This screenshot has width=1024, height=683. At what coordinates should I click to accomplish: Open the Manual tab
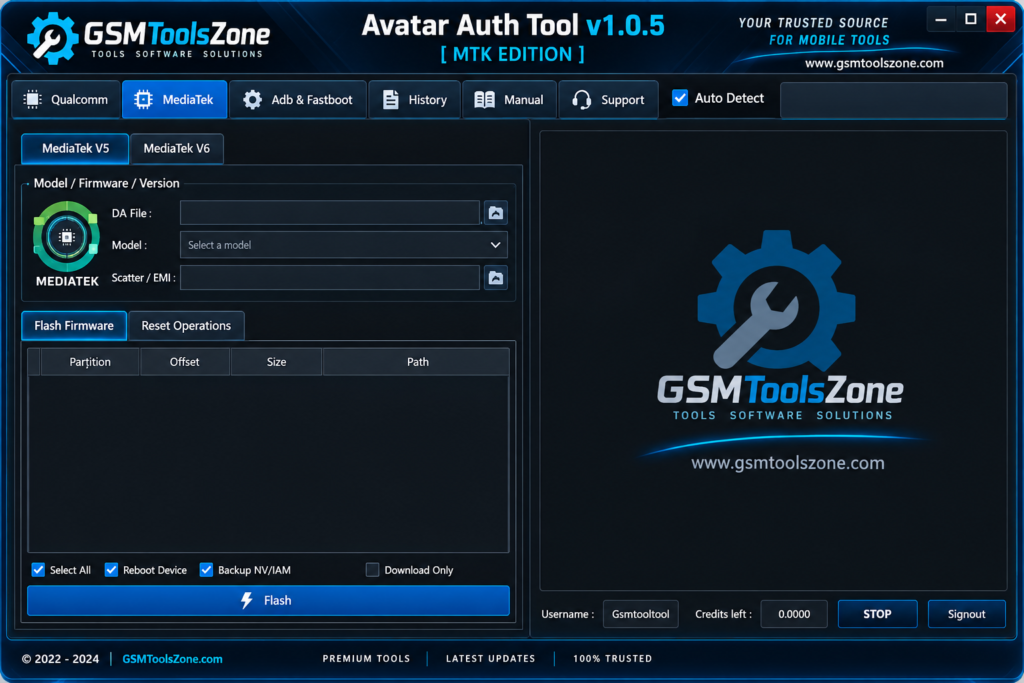point(509,100)
